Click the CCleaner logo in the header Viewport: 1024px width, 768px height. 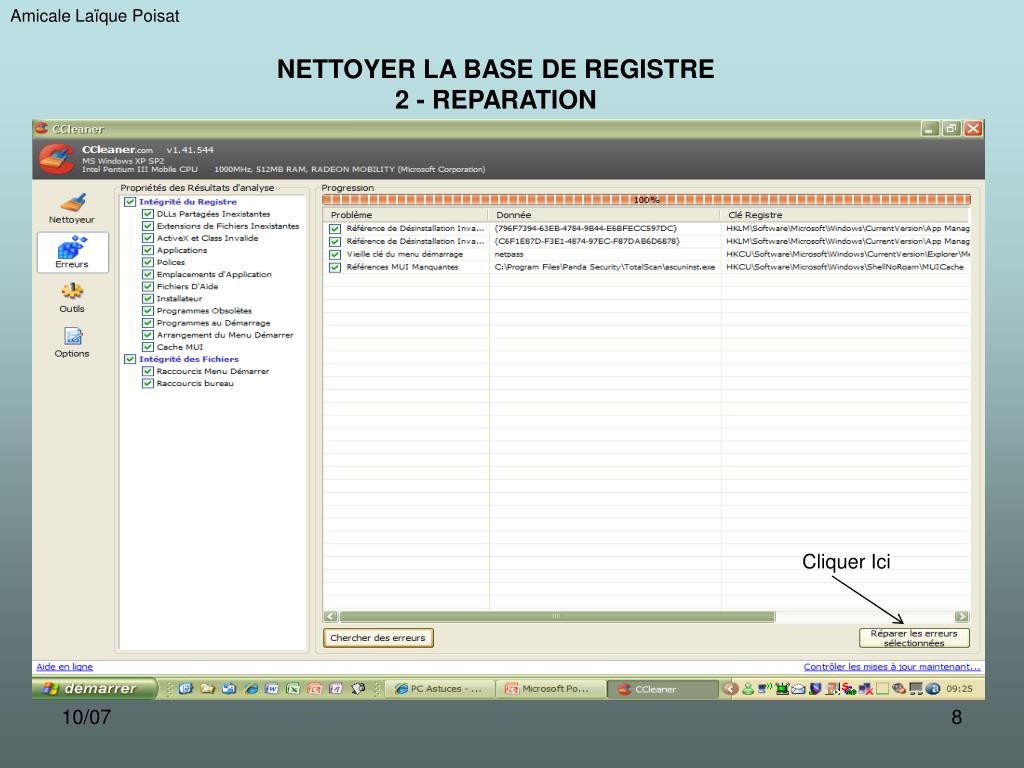click(x=56, y=159)
